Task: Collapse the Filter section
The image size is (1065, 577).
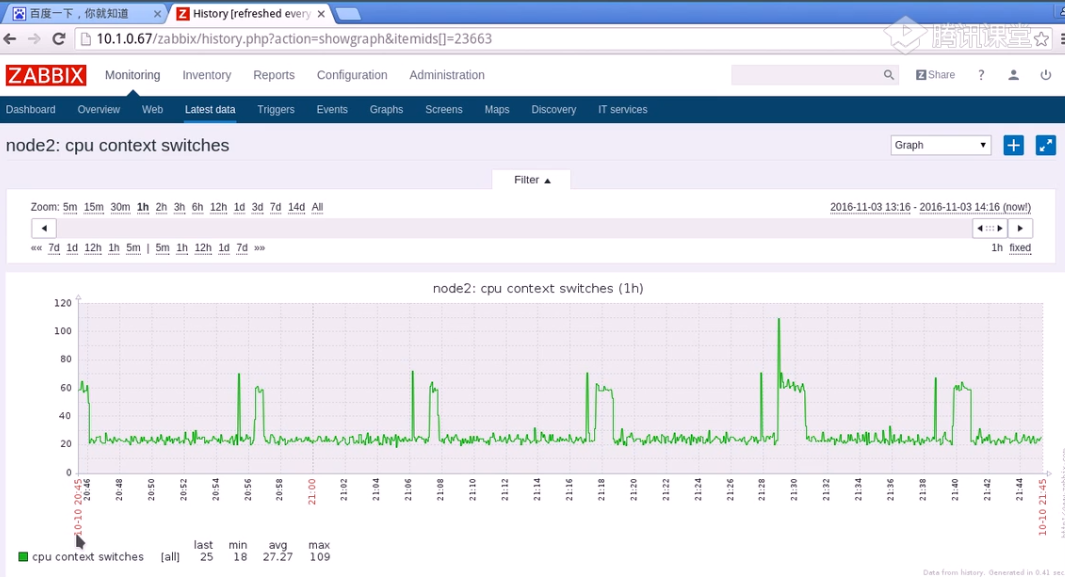Action: [532, 180]
